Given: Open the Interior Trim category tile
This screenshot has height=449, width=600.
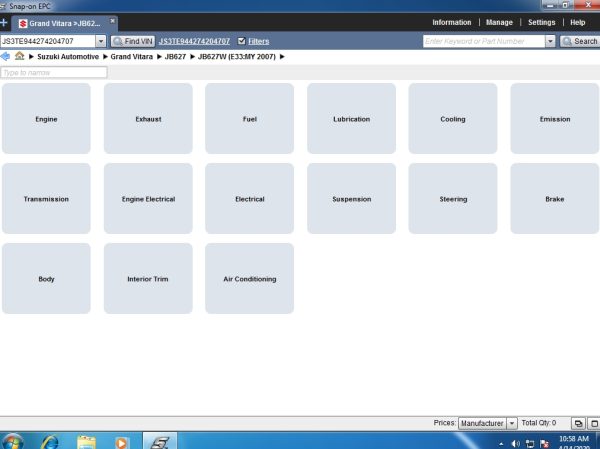Looking at the screenshot, I should (148, 279).
